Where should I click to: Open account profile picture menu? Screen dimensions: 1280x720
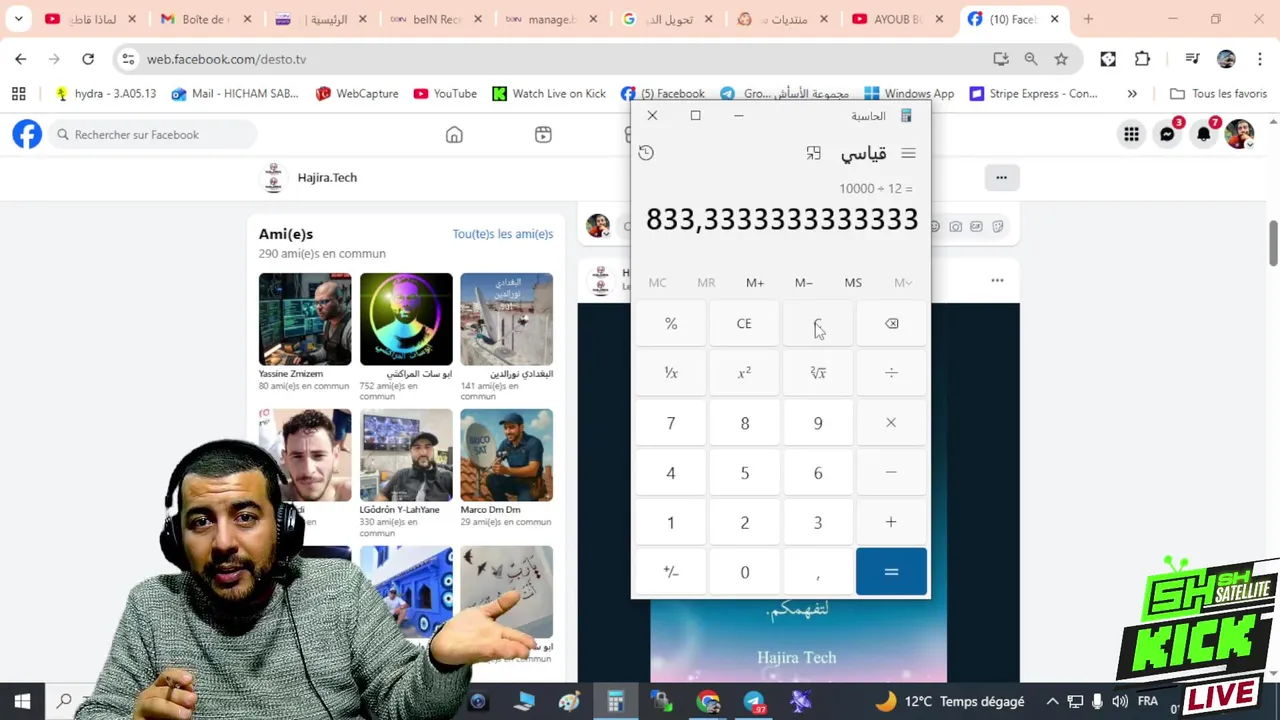(1240, 134)
